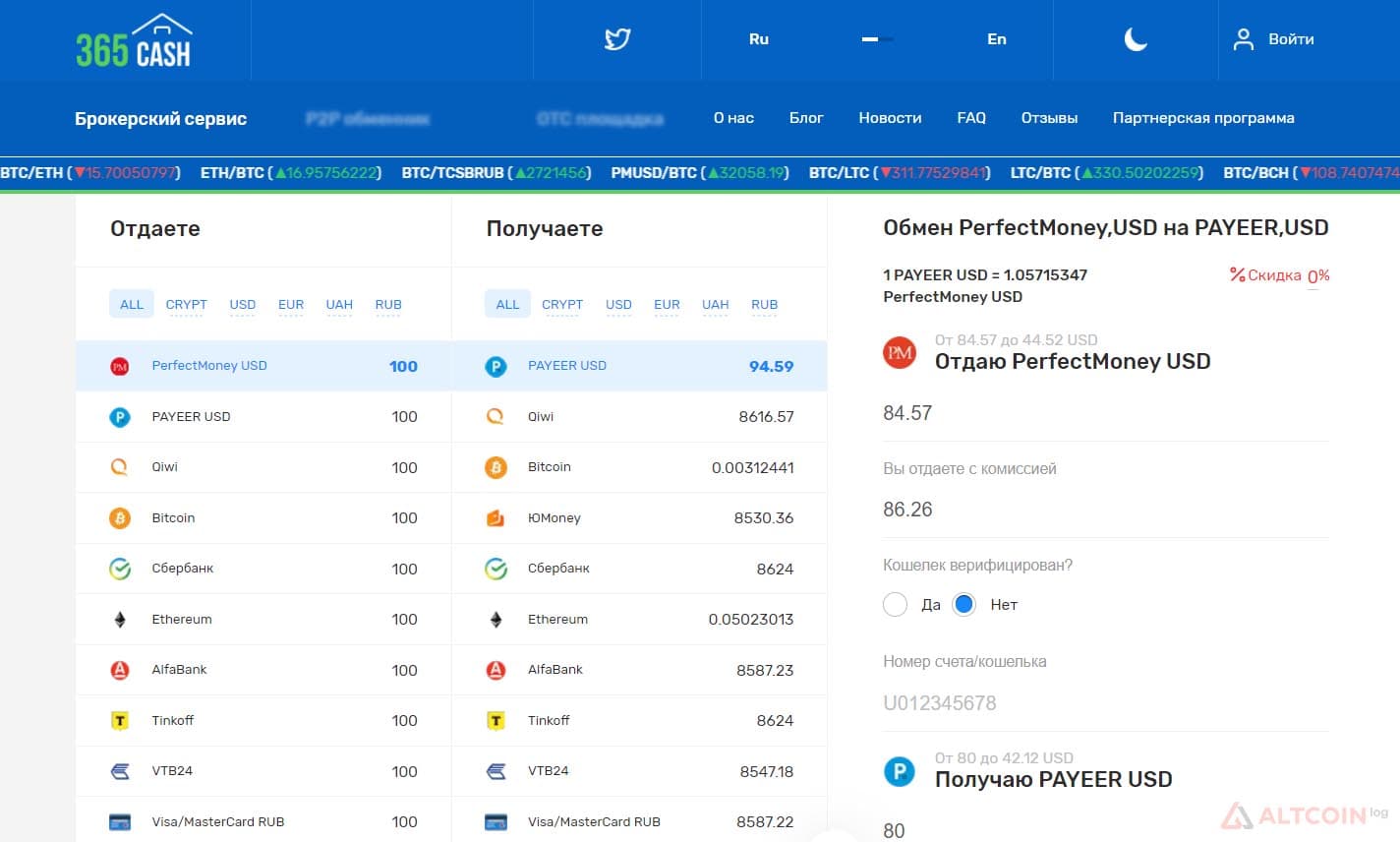This screenshot has height=842, width=1400.
Task: Toggle the Ru/En language switch
Action: 878,39
